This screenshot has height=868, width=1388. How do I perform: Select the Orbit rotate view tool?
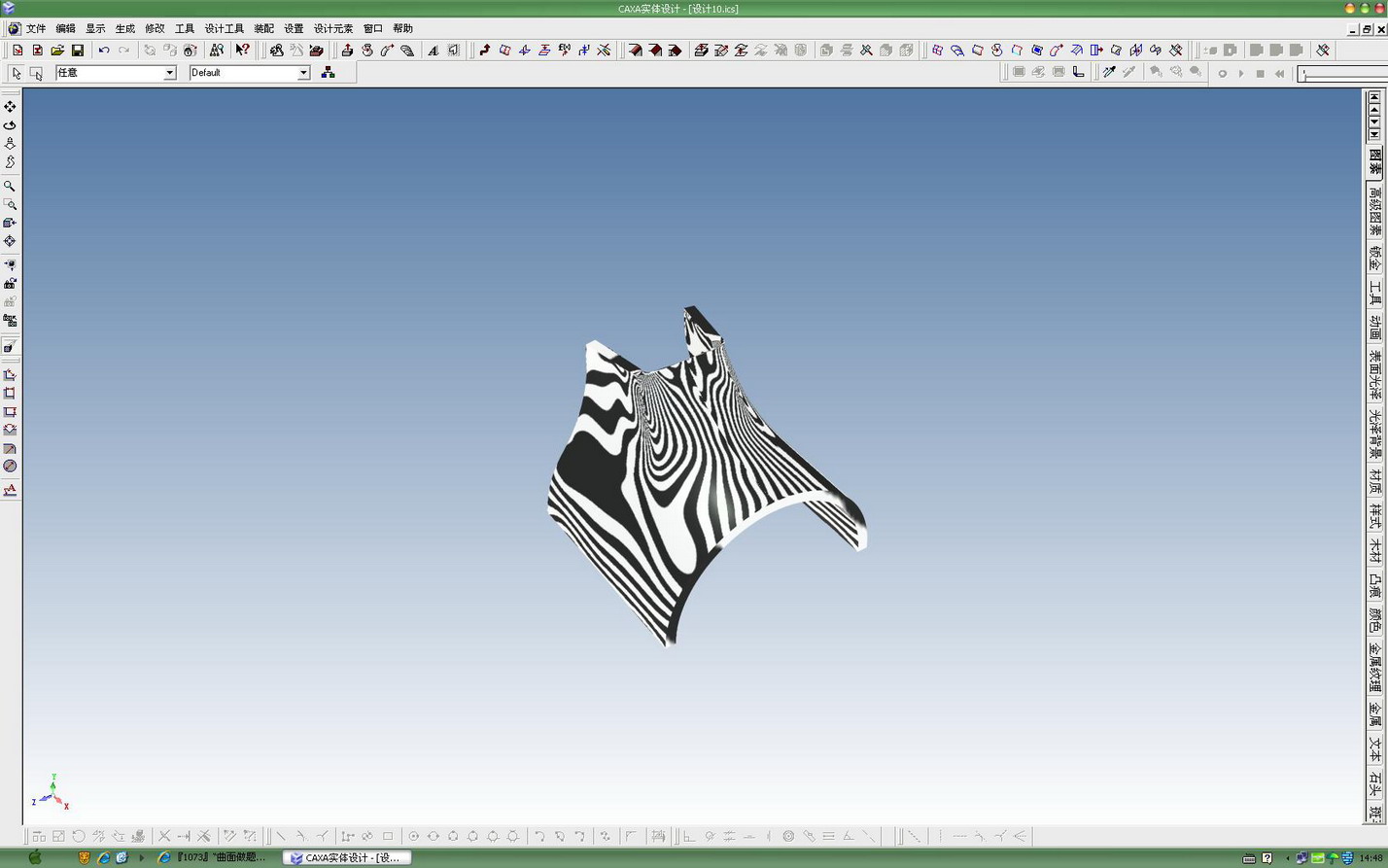pos(10,124)
